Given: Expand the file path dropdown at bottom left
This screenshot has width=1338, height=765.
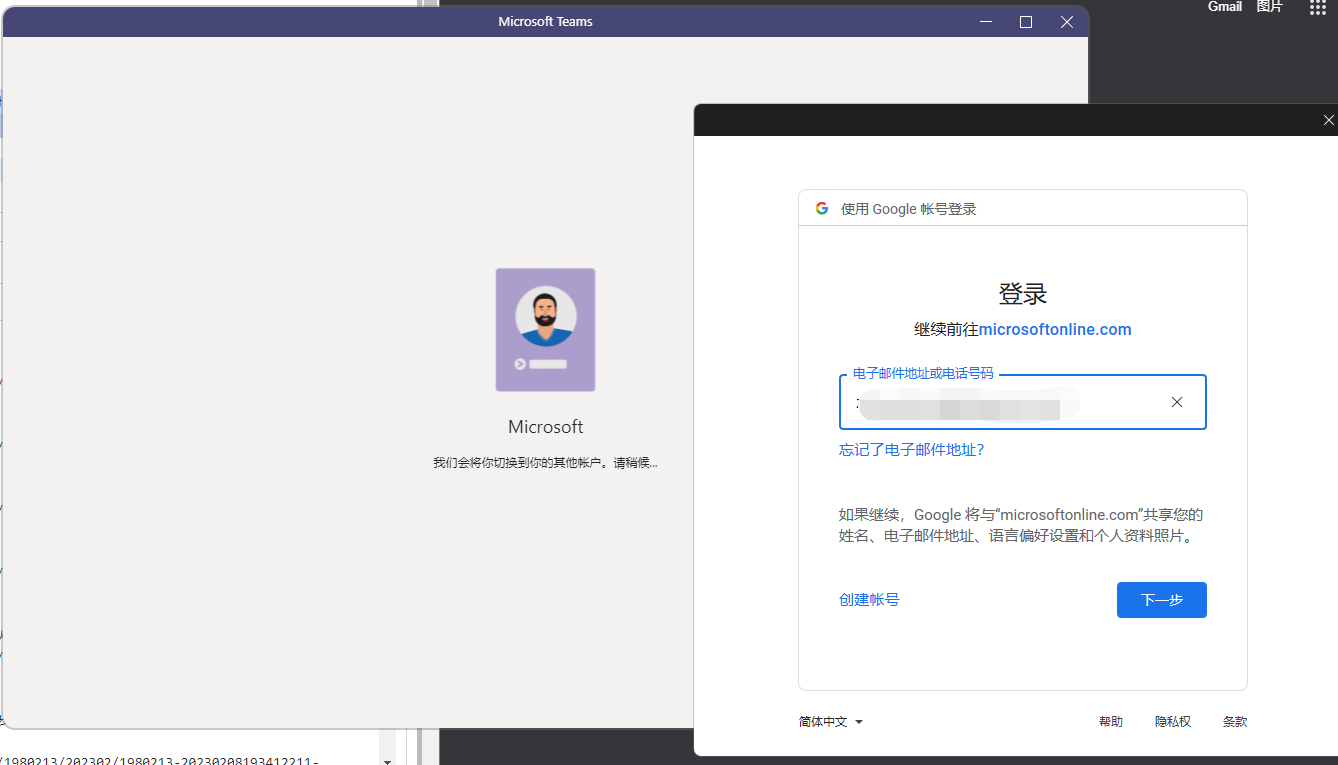Looking at the screenshot, I should (387, 758).
